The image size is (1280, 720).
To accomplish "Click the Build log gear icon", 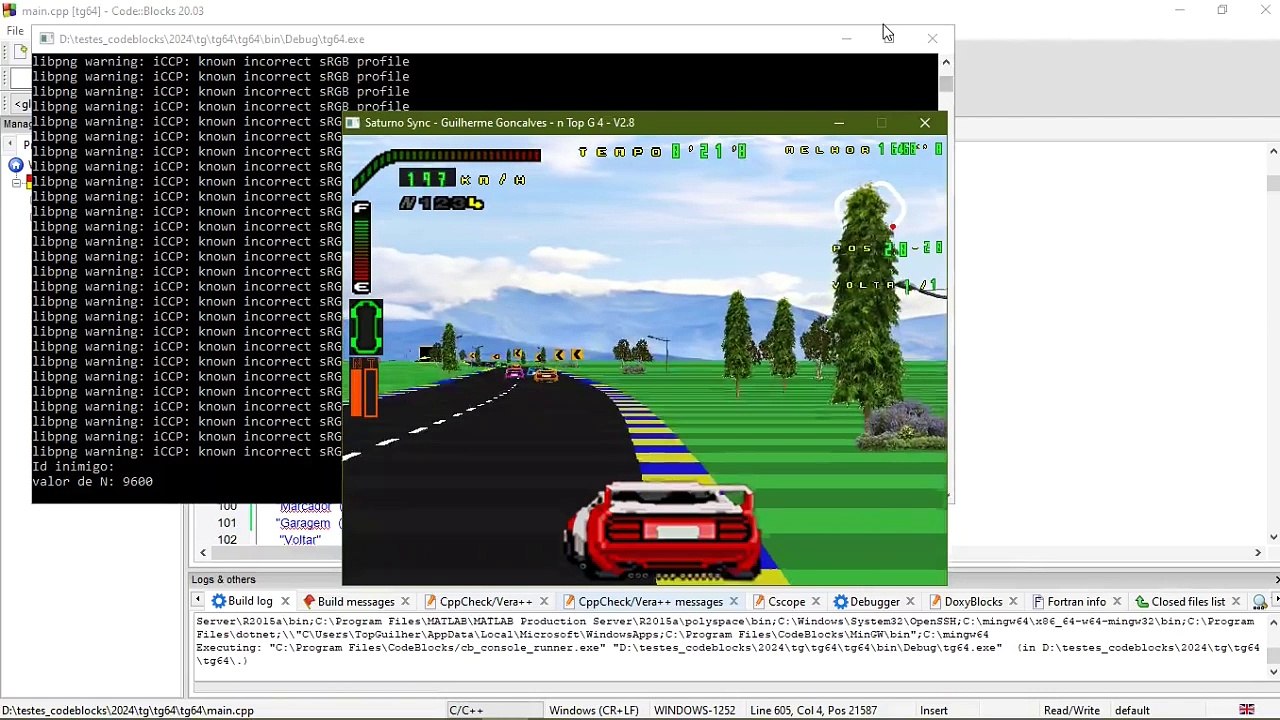I will tap(218, 601).
